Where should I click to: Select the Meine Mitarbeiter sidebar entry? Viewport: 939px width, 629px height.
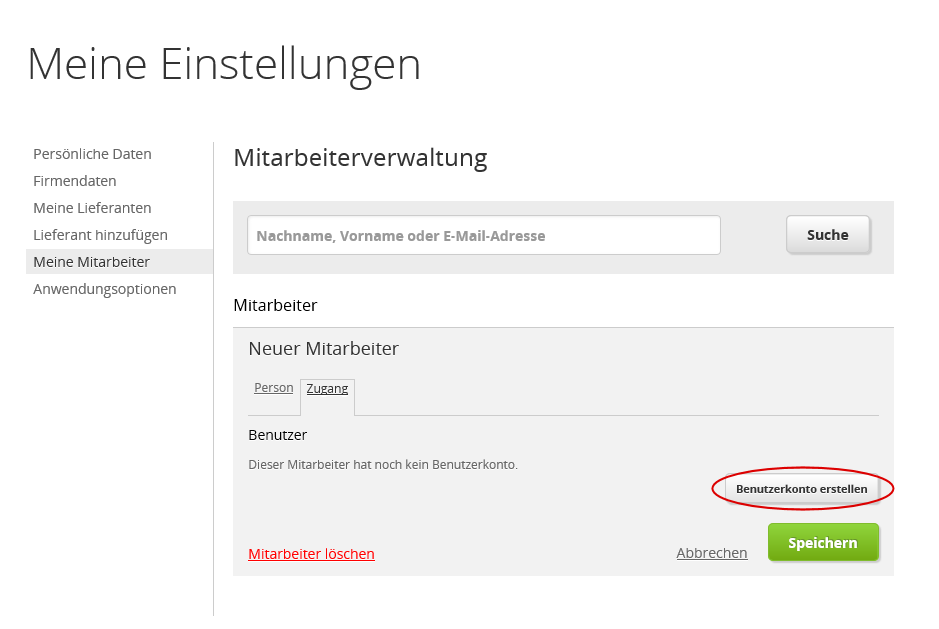pos(91,262)
